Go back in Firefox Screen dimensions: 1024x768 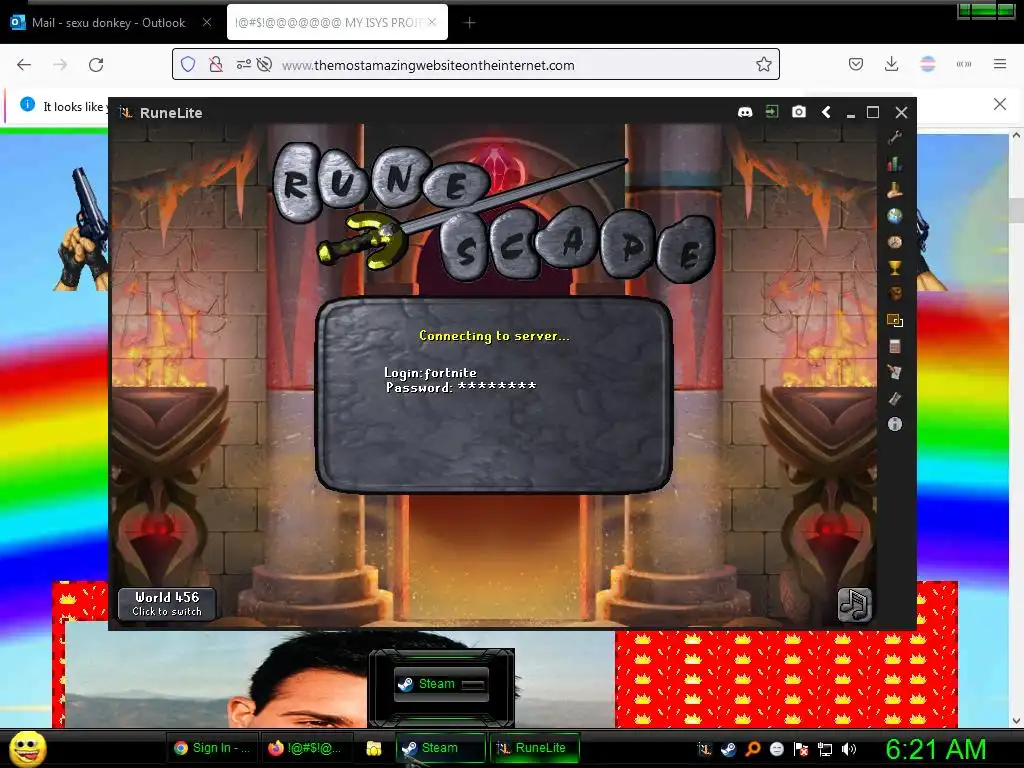[24, 65]
